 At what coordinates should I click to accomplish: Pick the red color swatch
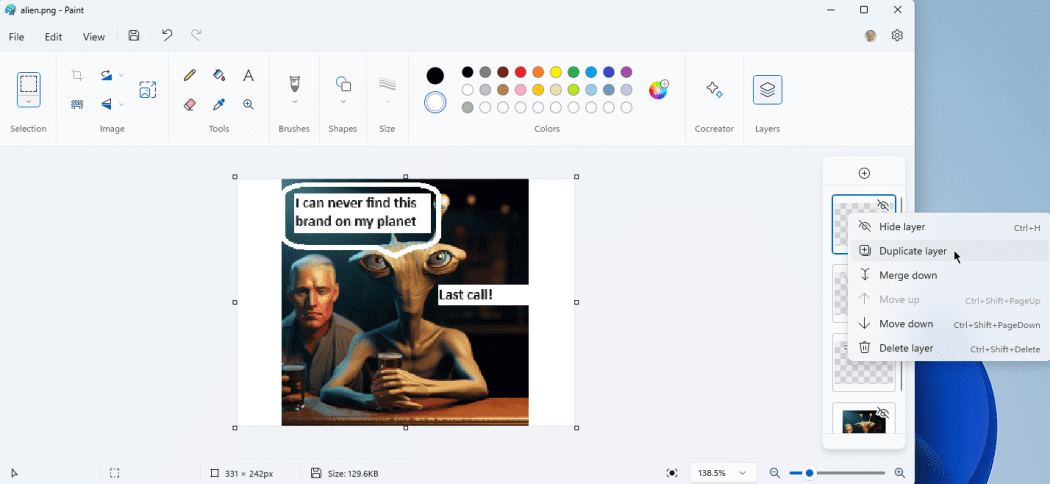click(520, 72)
